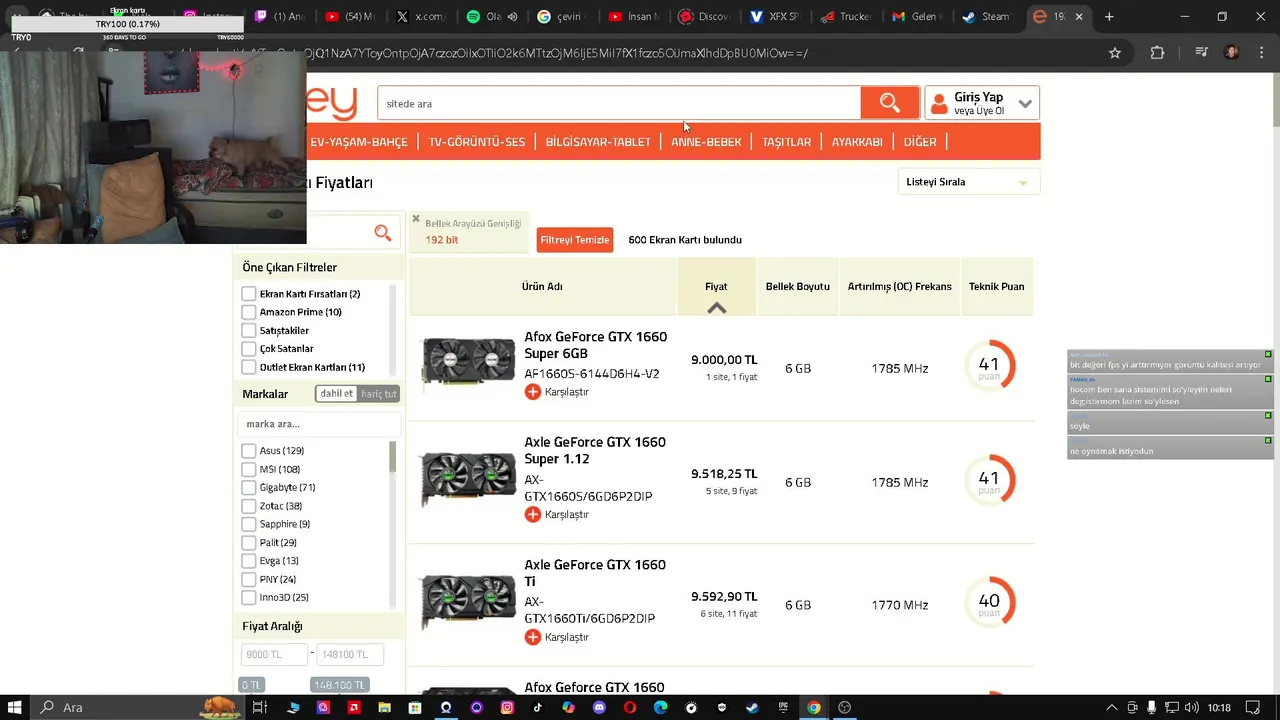Click the Filtreyi Temizle button
The image size is (1280, 720).
coord(575,240)
